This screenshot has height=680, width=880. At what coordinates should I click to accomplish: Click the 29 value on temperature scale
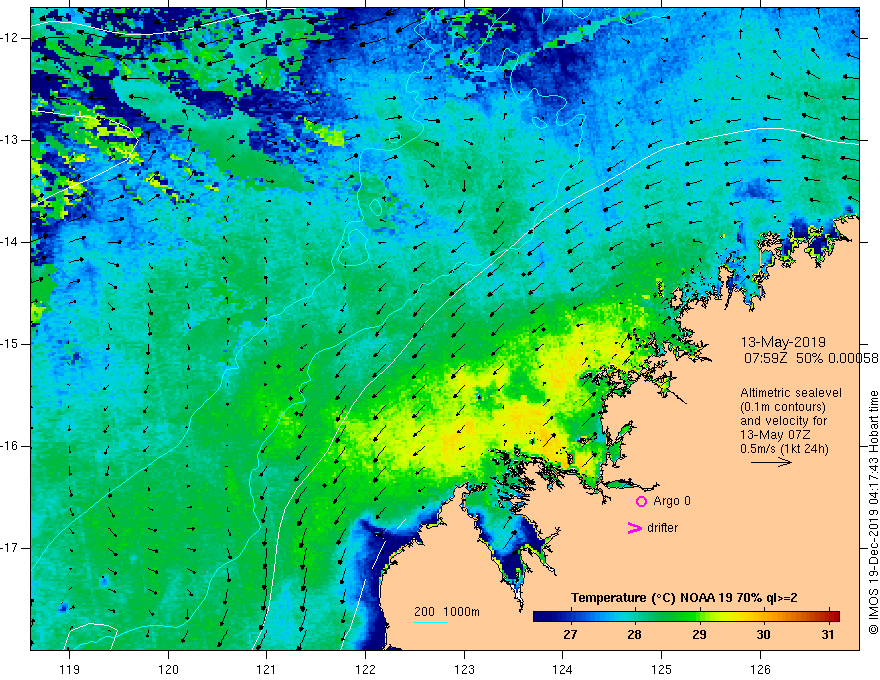(x=699, y=635)
